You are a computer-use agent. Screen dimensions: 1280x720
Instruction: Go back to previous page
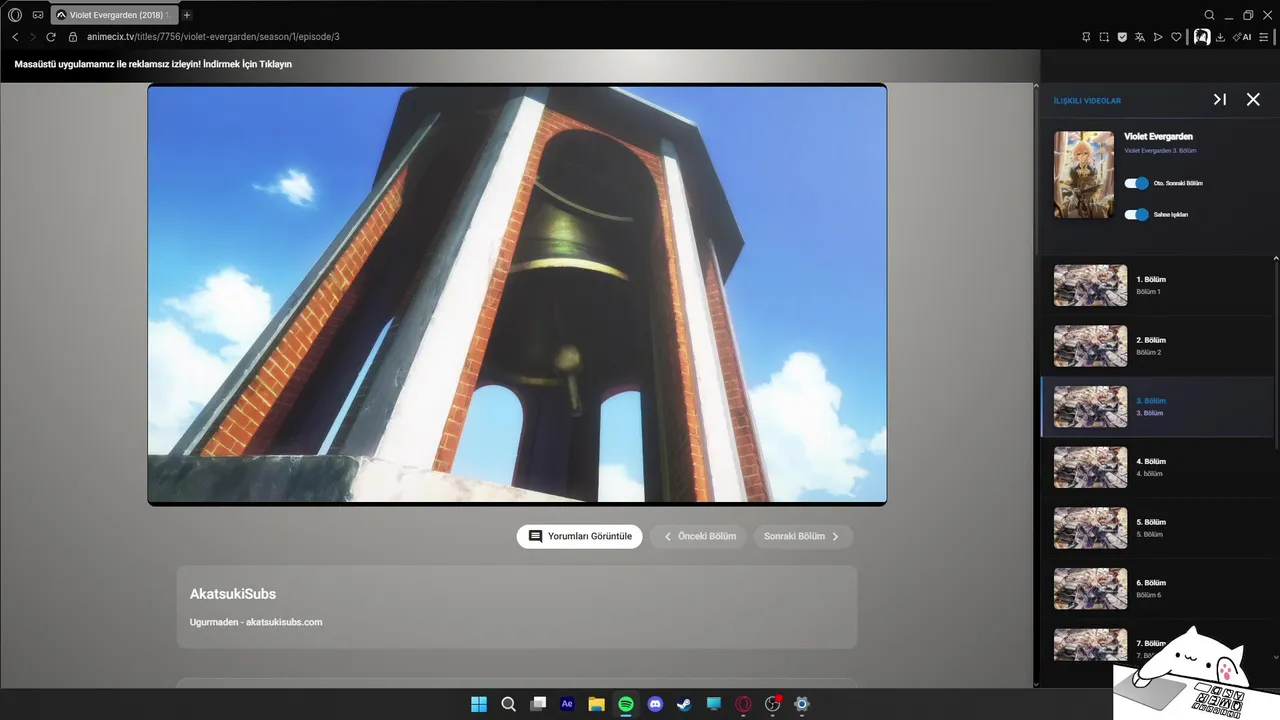tap(15, 37)
